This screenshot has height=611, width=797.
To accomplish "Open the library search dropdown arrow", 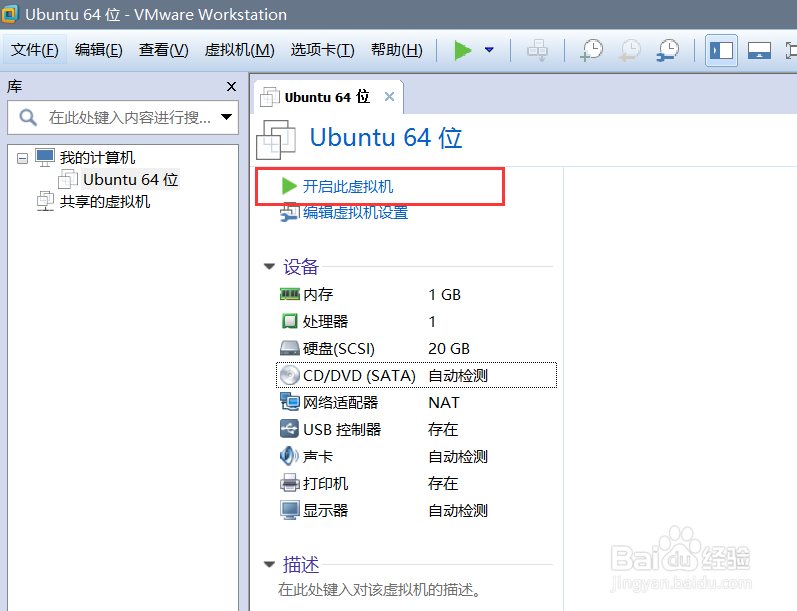I will 226,117.
